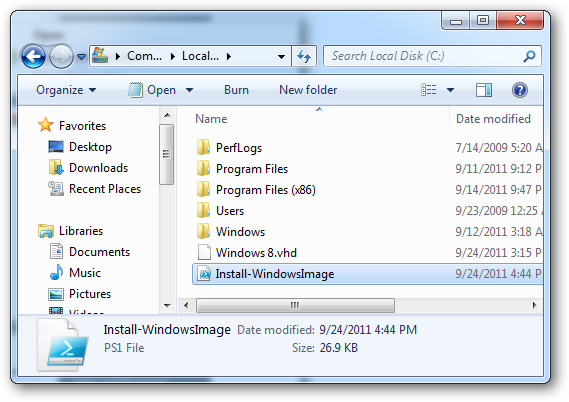Click the Users folder icon
The width and height of the screenshot is (569, 402).
pyautogui.click(x=203, y=210)
